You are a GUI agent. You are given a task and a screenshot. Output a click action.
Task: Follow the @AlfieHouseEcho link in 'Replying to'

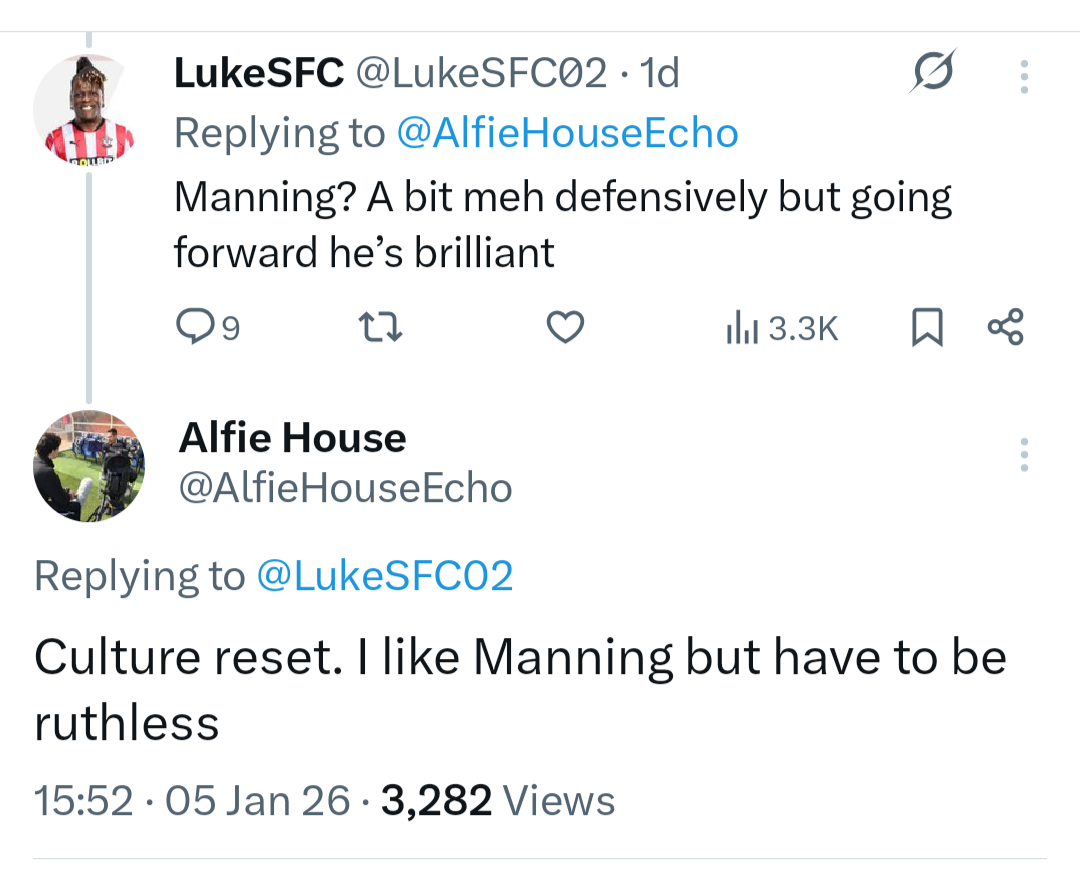tap(567, 133)
